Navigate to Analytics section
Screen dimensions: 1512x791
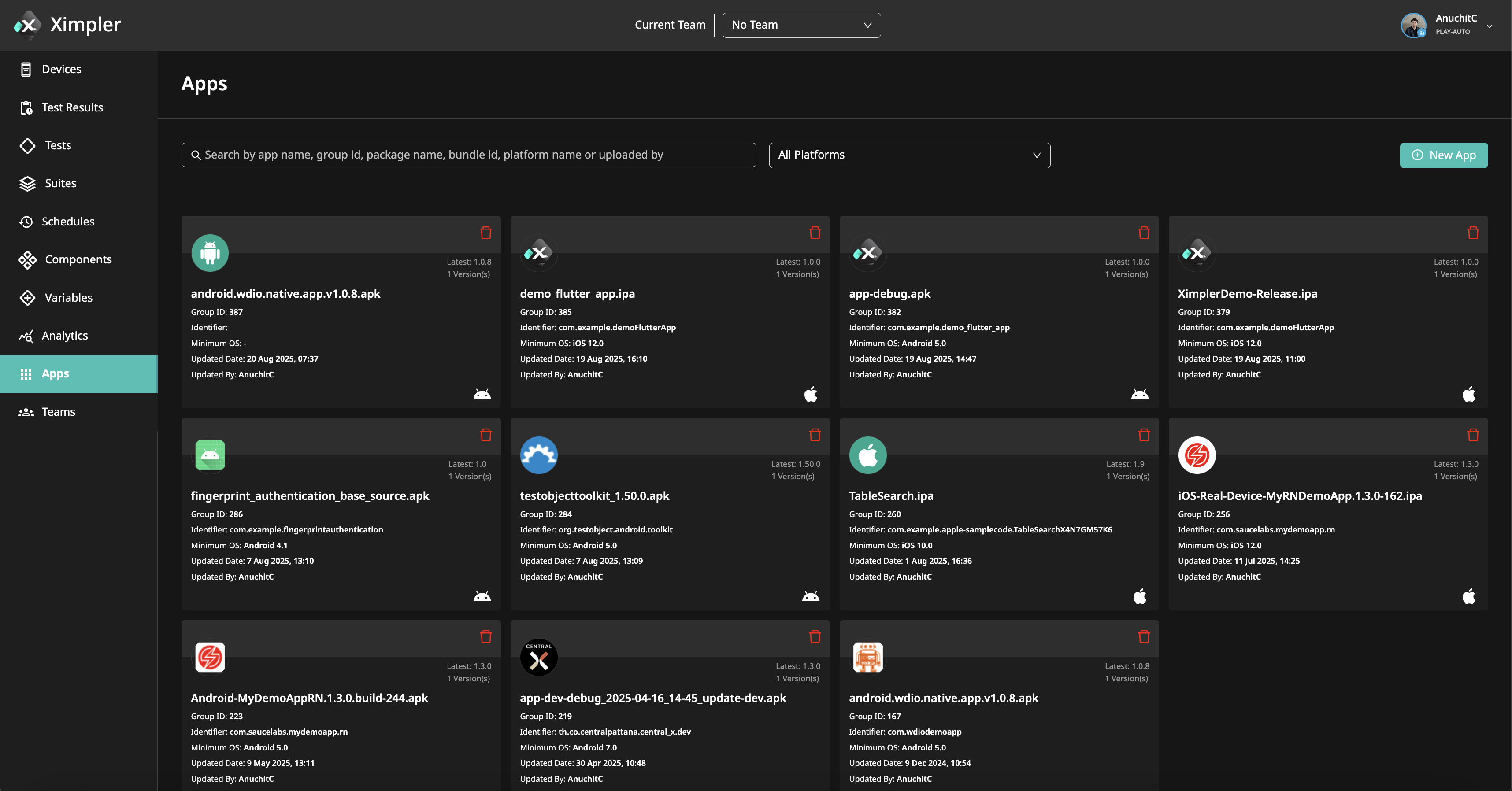(65, 336)
